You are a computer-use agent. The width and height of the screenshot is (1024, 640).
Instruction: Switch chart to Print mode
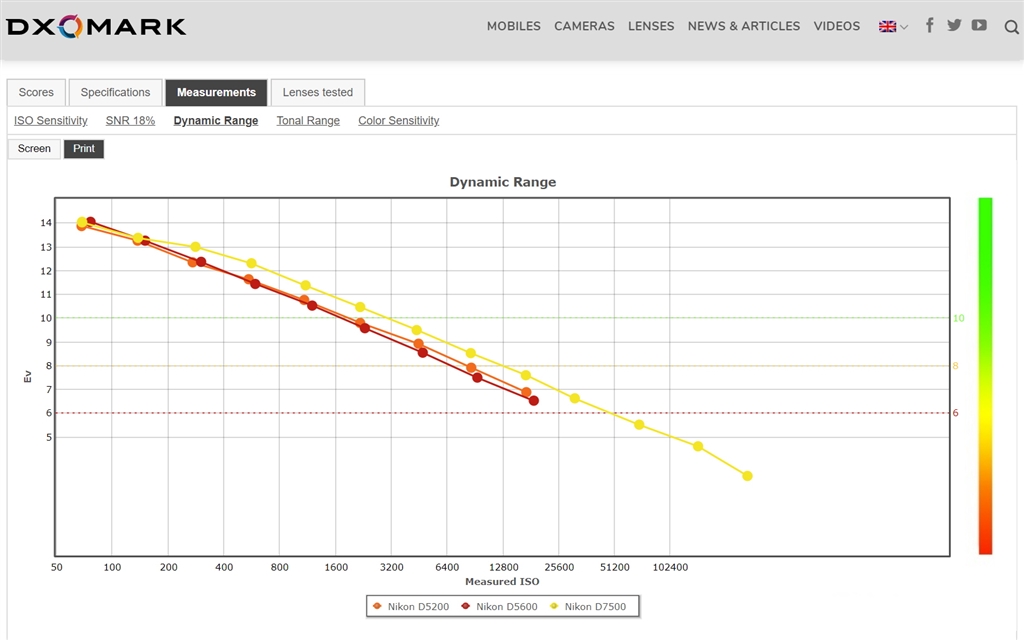(x=84, y=149)
